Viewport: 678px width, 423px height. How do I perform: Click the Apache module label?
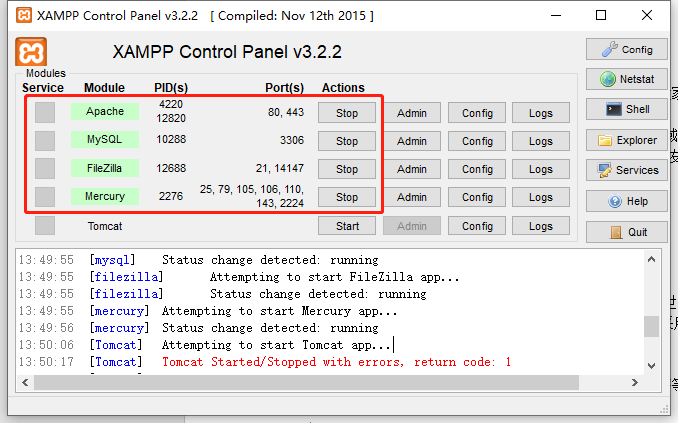click(x=105, y=111)
